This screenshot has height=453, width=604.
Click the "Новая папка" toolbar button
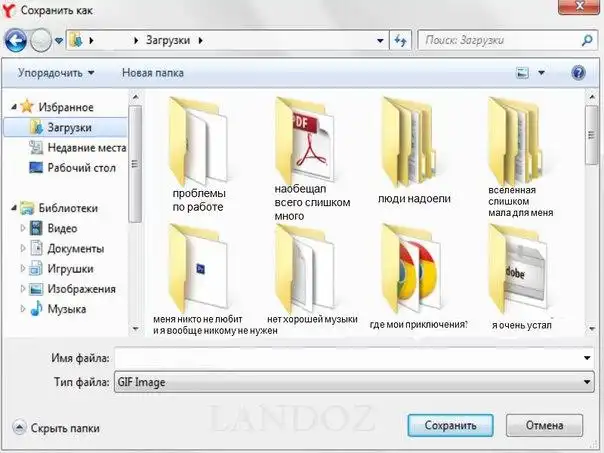click(153, 73)
